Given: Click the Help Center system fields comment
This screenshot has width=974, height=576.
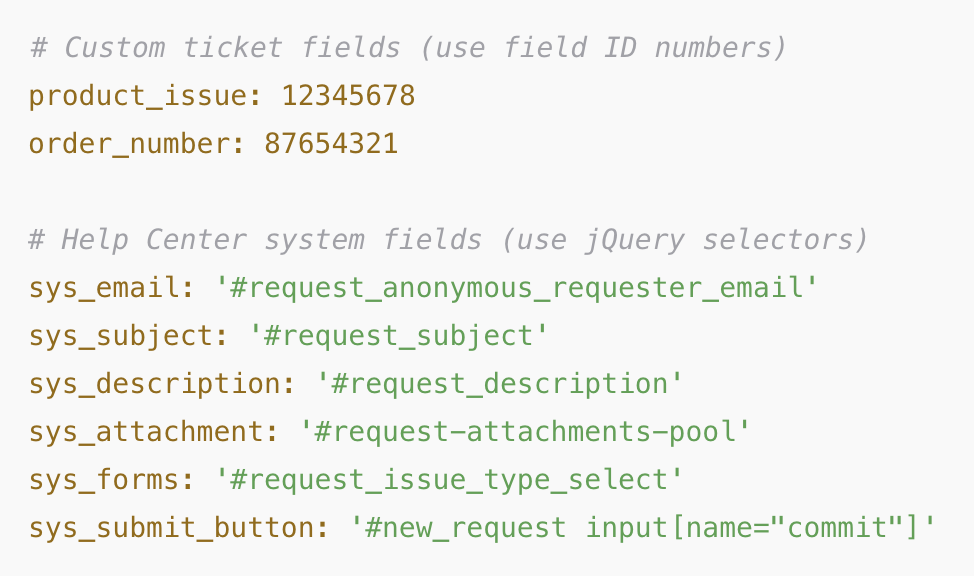Looking at the screenshot, I should click(x=448, y=240).
